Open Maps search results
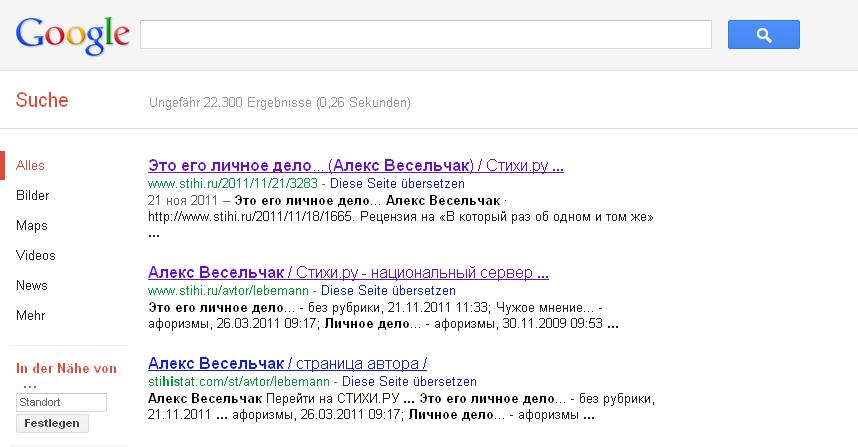 tap(32, 226)
